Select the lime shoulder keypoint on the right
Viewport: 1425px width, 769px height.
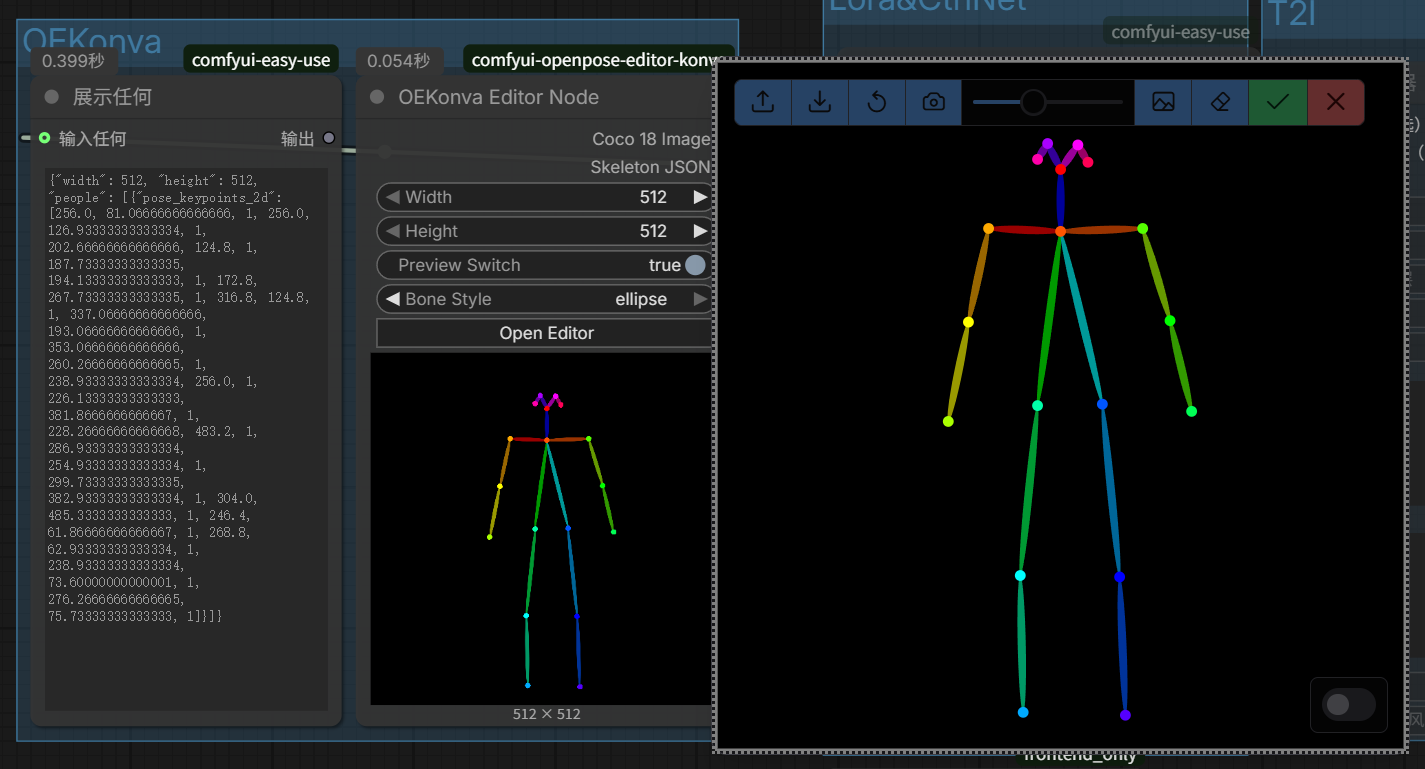pos(1142,228)
